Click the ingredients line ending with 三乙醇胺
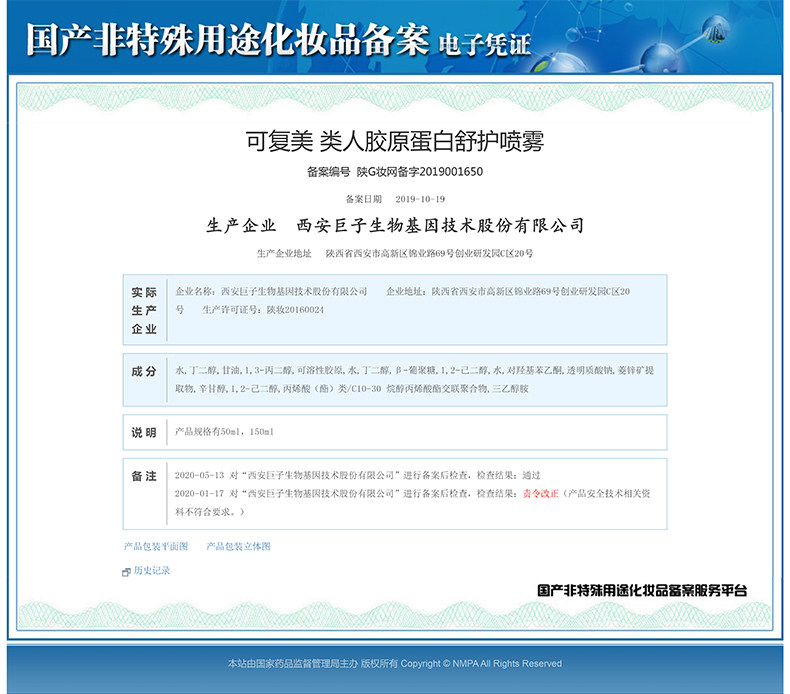This screenshot has height=694, width=790. 352,389
